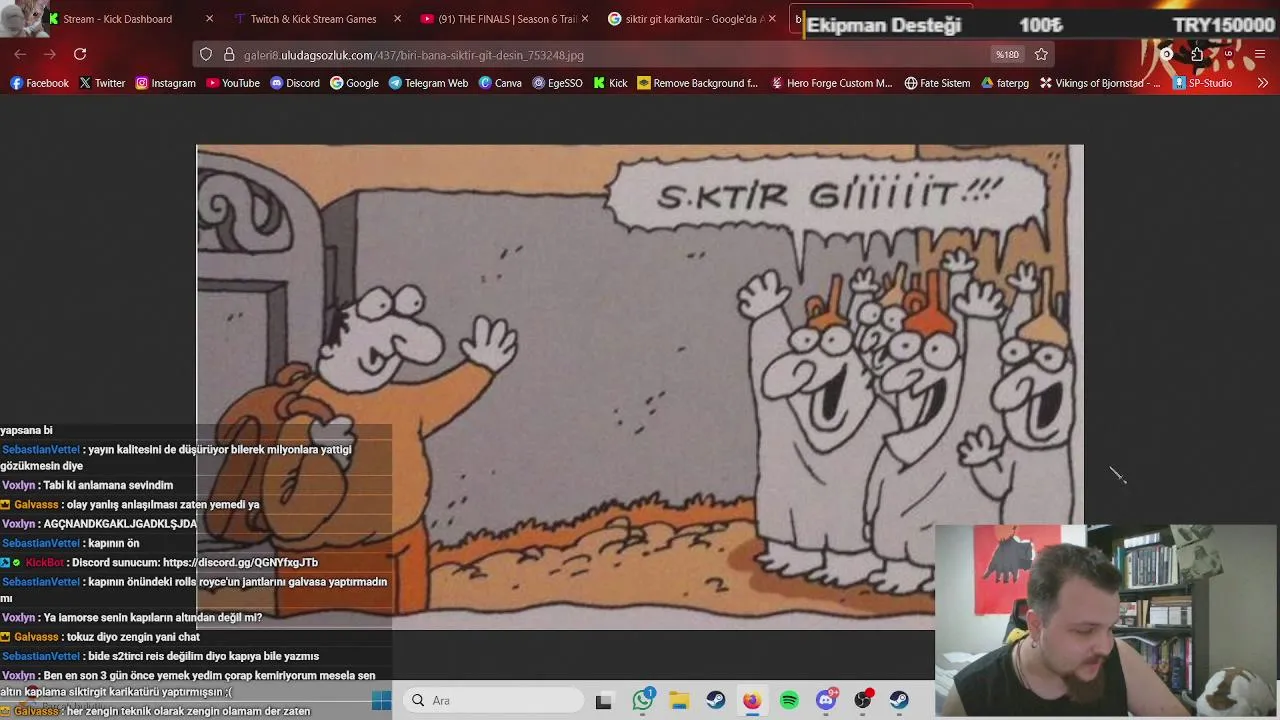The width and height of the screenshot is (1280, 720).
Task: Open the Fate Sistem bookmark
Action: point(937,83)
